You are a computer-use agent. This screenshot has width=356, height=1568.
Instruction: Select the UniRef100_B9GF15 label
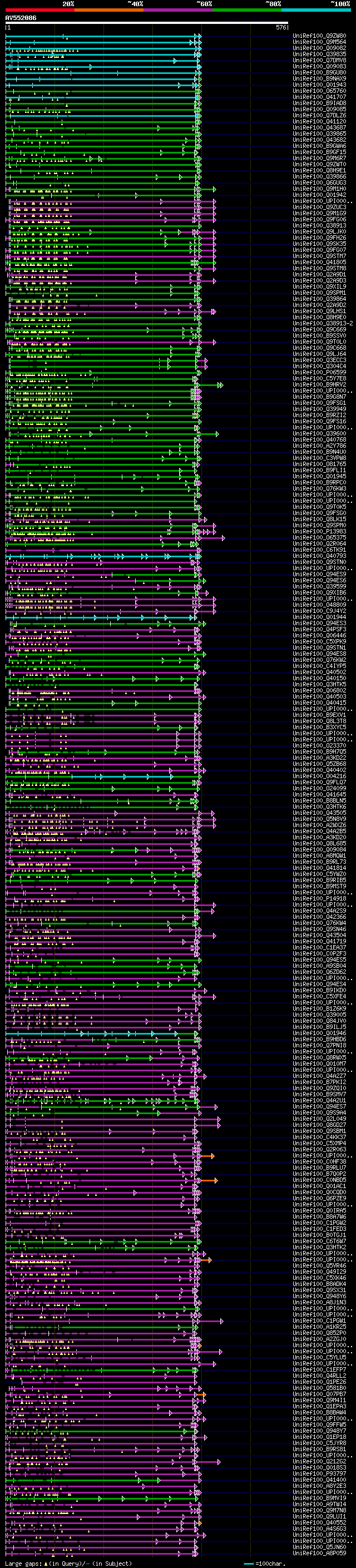(319, 152)
